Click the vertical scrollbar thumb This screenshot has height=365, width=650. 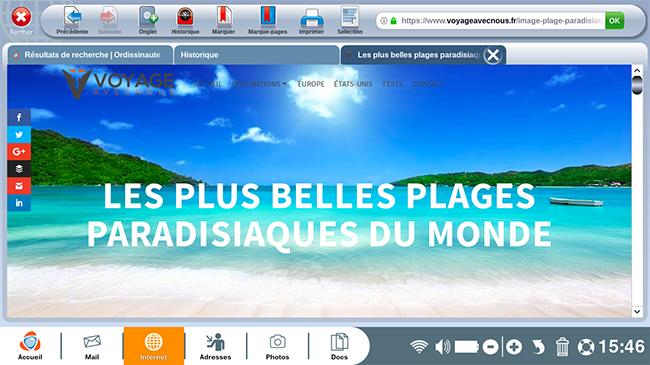click(x=637, y=85)
